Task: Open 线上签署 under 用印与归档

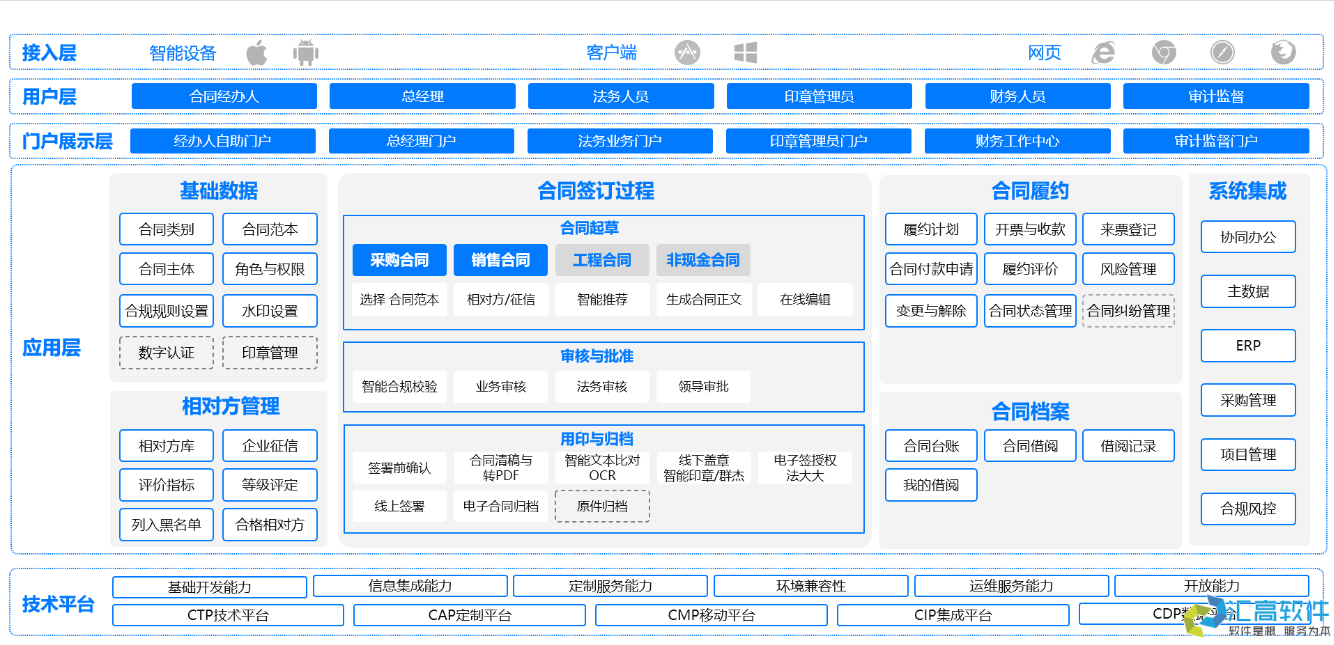Action: (x=399, y=506)
